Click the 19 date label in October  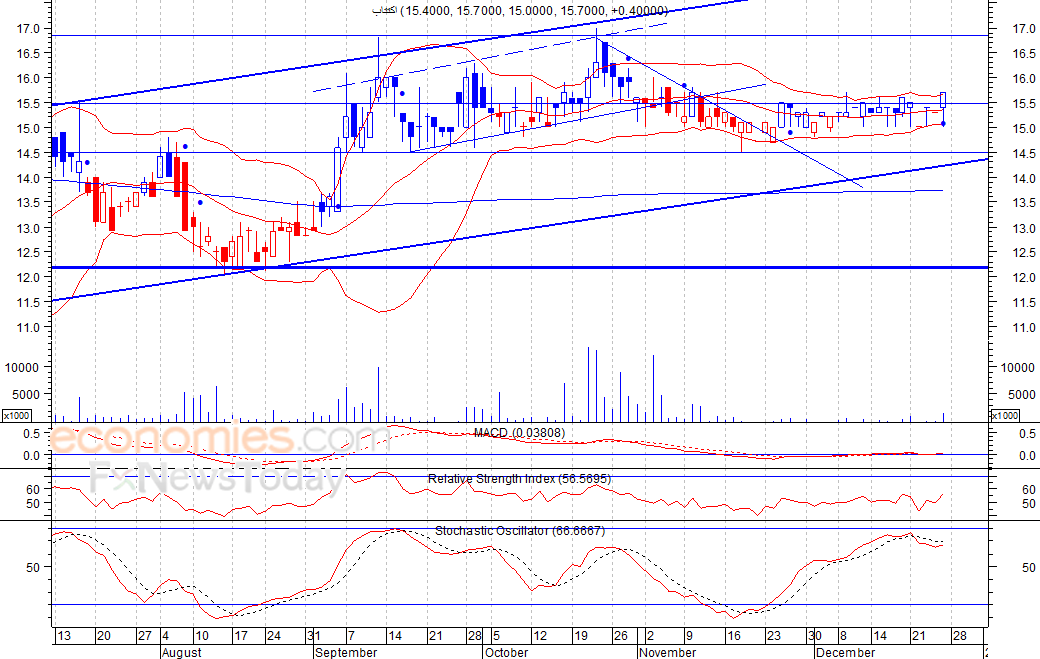(x=581, y=636)
